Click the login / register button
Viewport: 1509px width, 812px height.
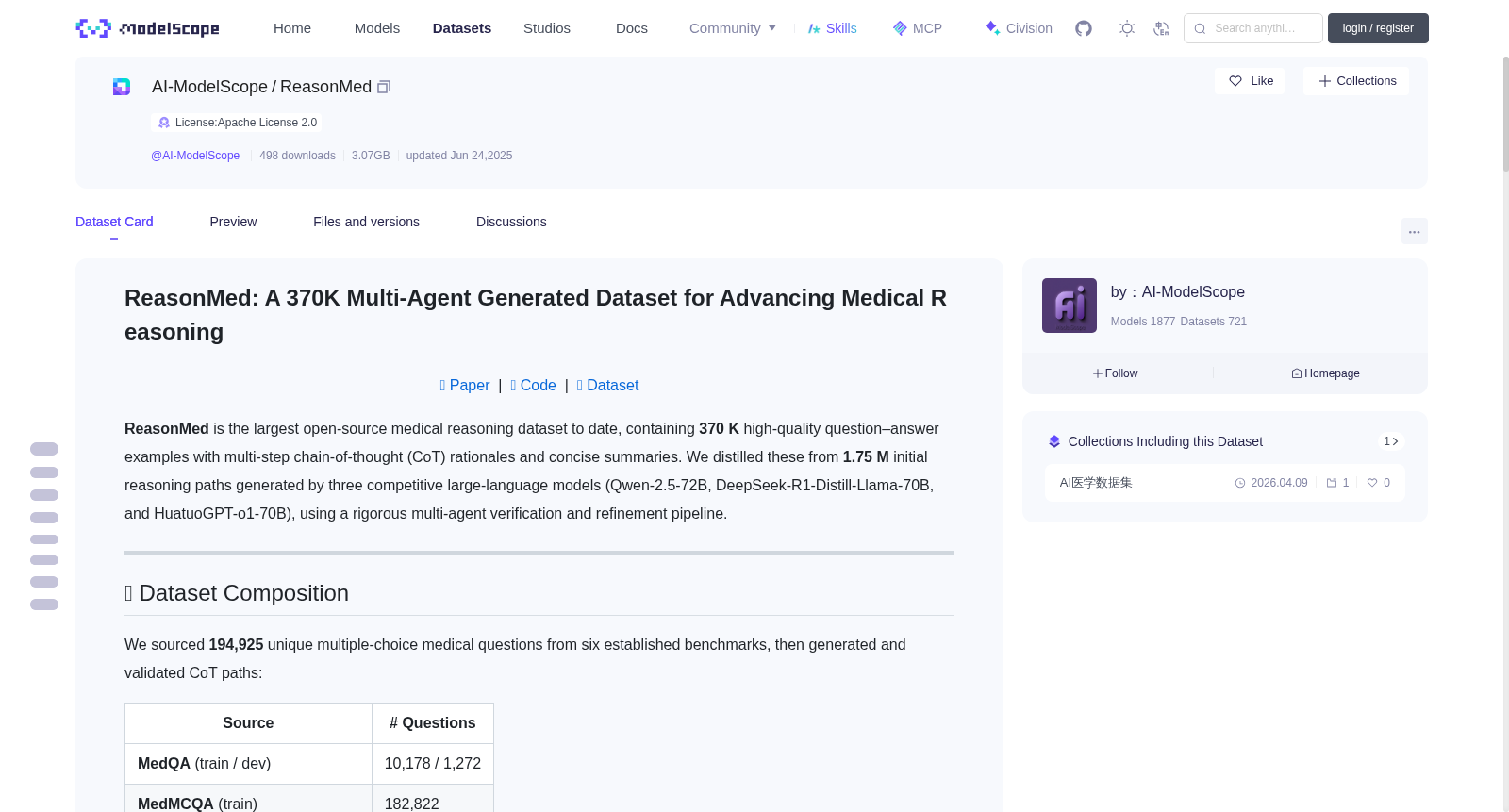[x=1378, y=28]
